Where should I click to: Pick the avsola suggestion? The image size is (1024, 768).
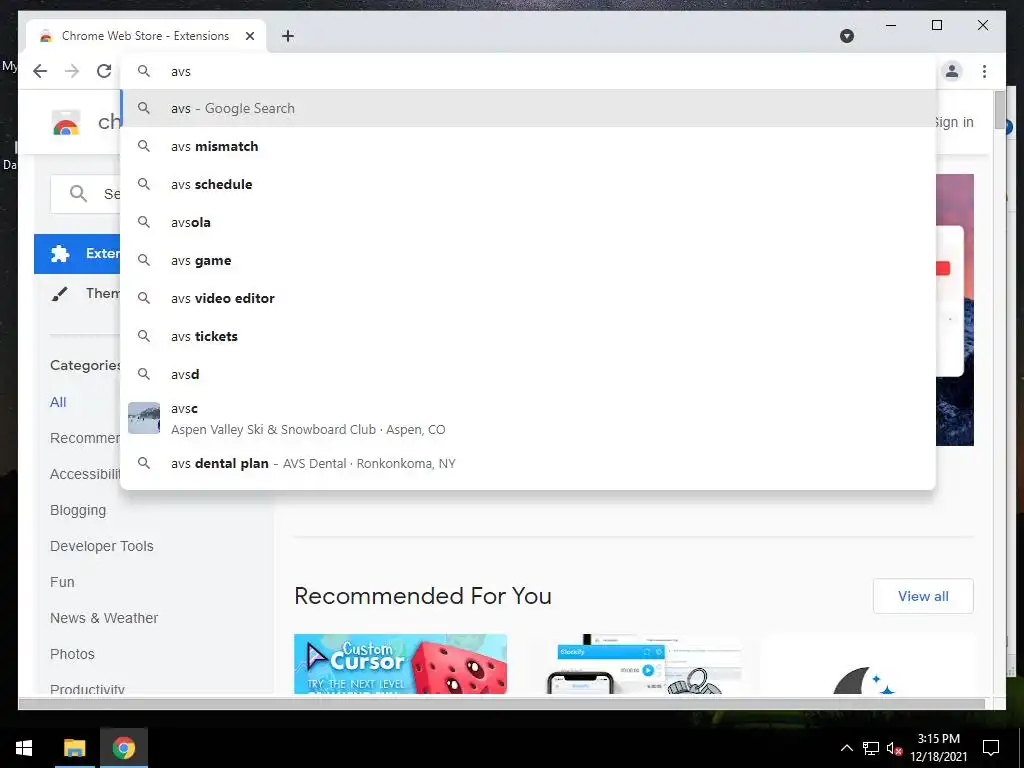click(528, 222)
